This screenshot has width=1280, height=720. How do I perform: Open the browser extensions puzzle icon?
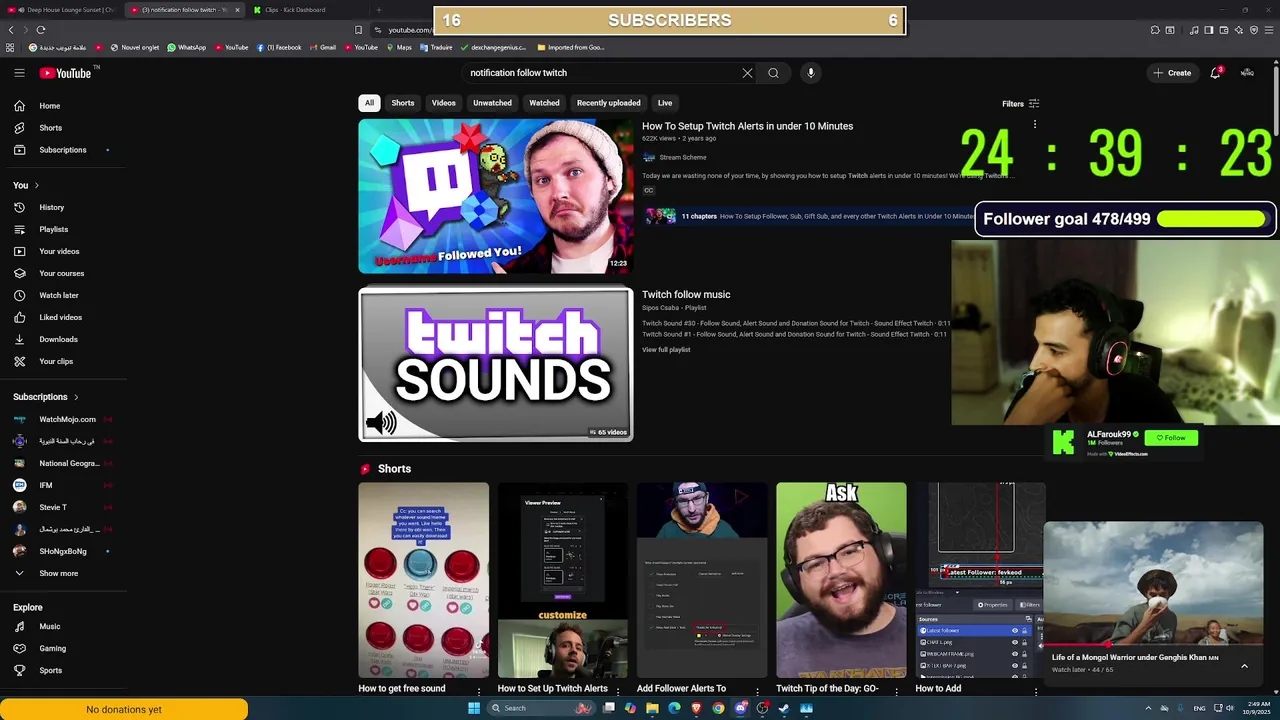(x=1155, y=30)
